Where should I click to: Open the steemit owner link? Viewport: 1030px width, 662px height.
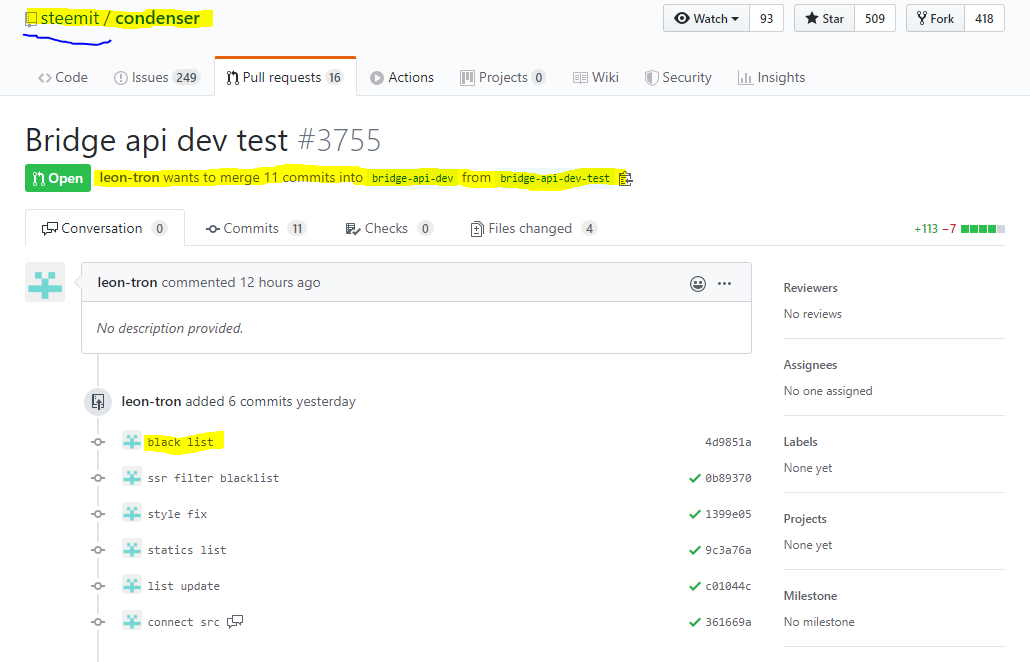[70, 18]
